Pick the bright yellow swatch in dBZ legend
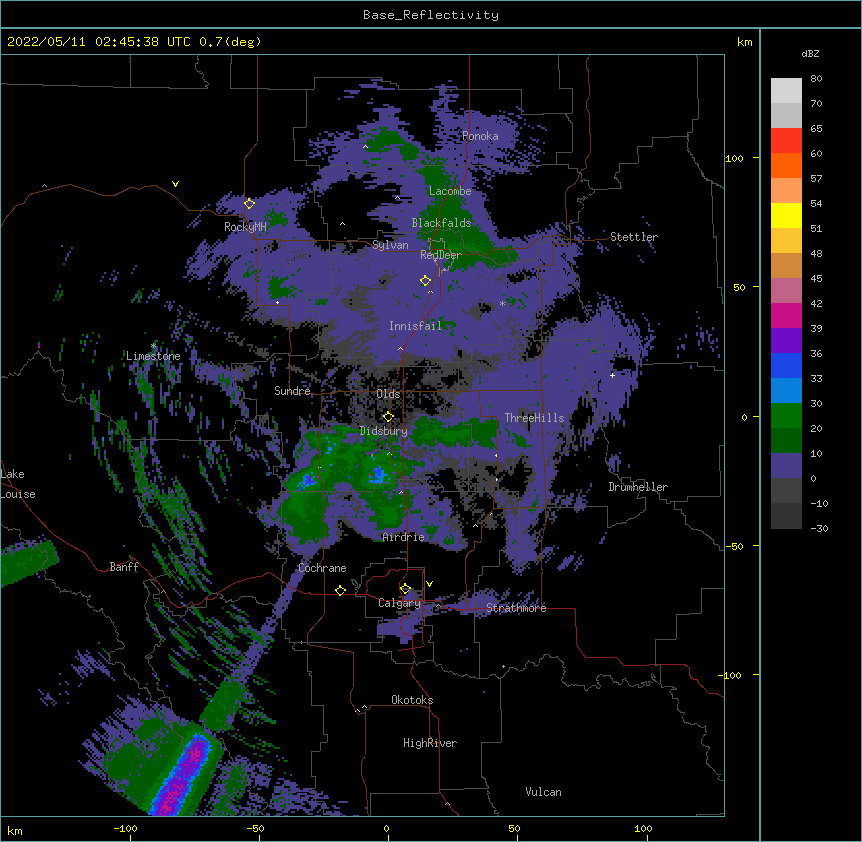The width and height of the screenshot is (862, 842). 786,215
